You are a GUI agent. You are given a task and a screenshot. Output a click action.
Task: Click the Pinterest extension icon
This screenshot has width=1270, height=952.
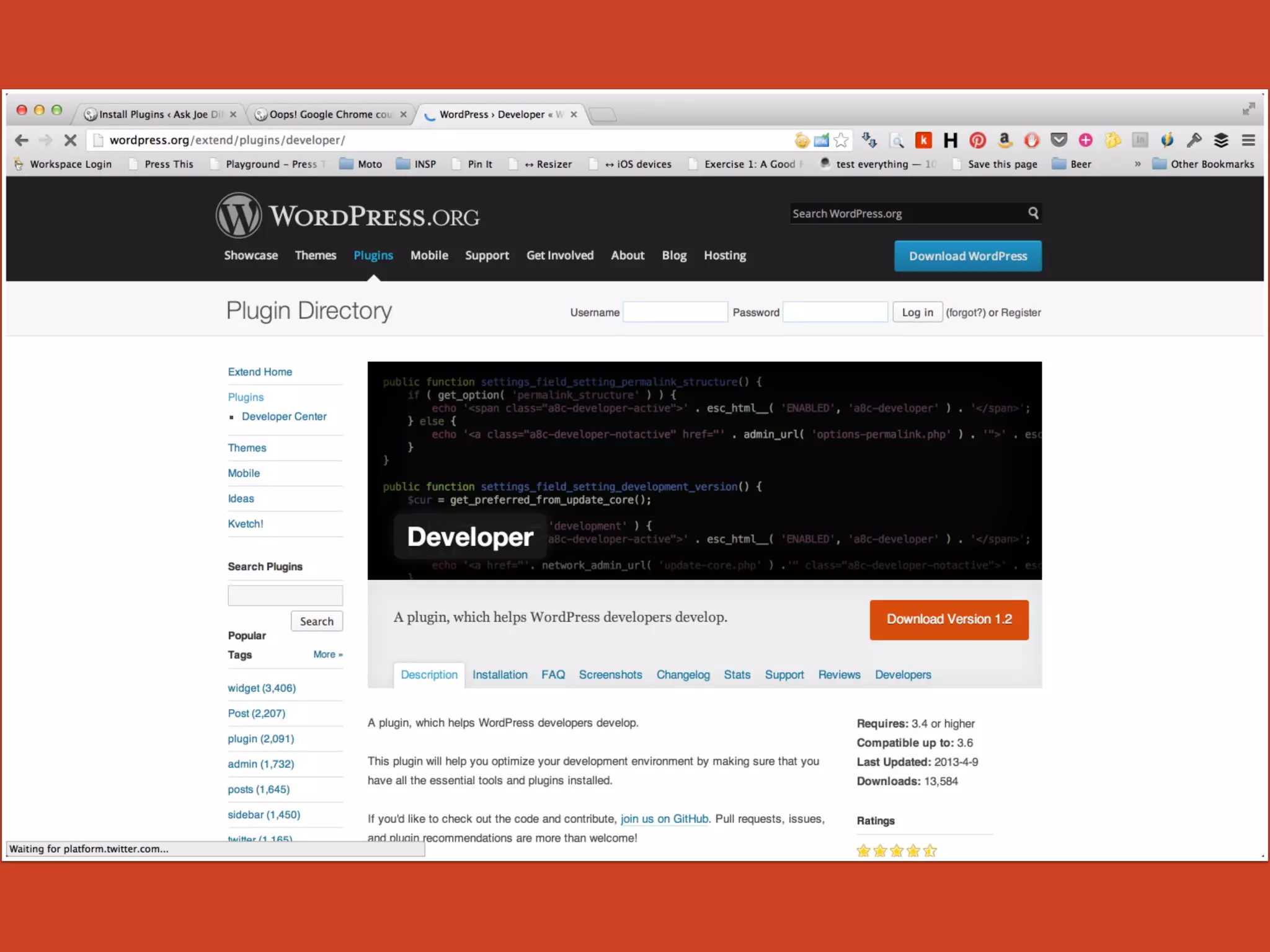tap(977, 141)
